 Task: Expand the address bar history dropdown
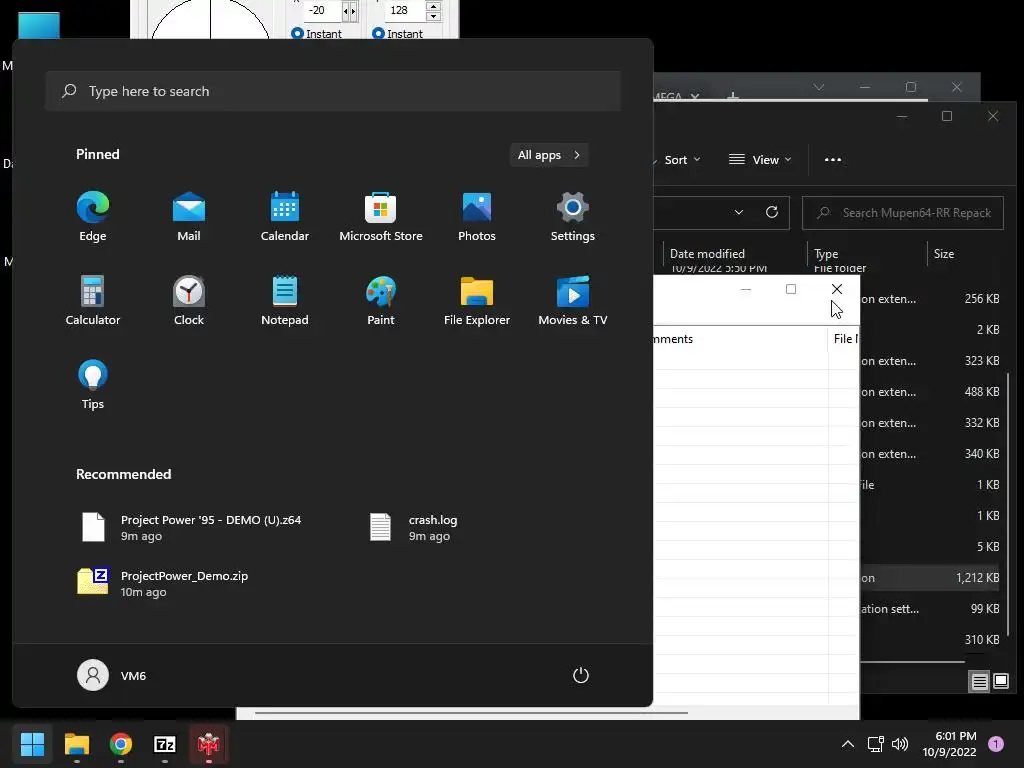[x=739, y=212]
